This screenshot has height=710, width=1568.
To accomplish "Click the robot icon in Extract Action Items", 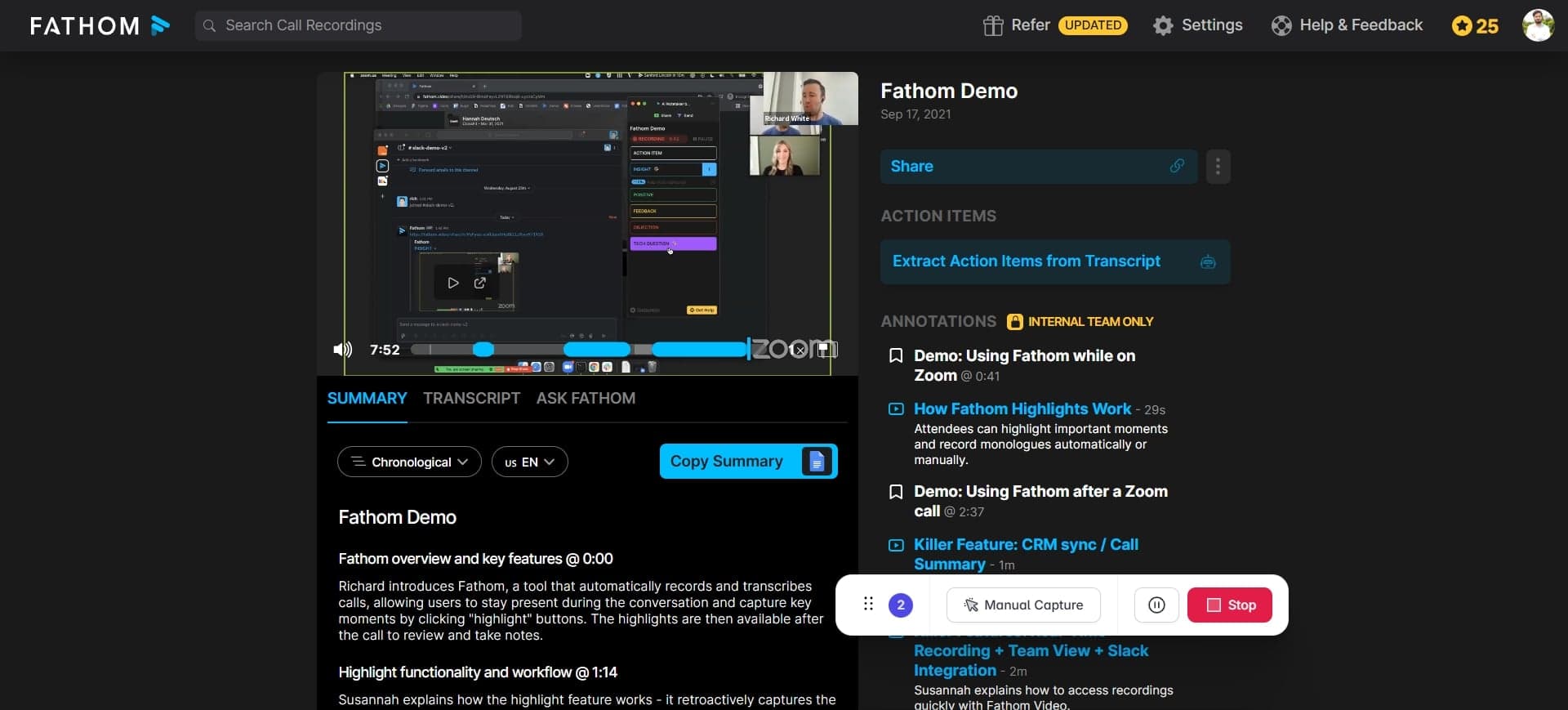I will click(x=1208, y=262).
